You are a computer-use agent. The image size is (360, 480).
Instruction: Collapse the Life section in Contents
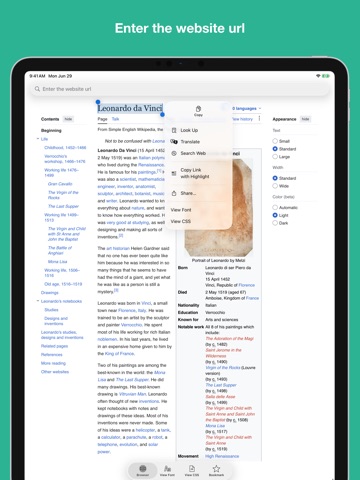38,139
